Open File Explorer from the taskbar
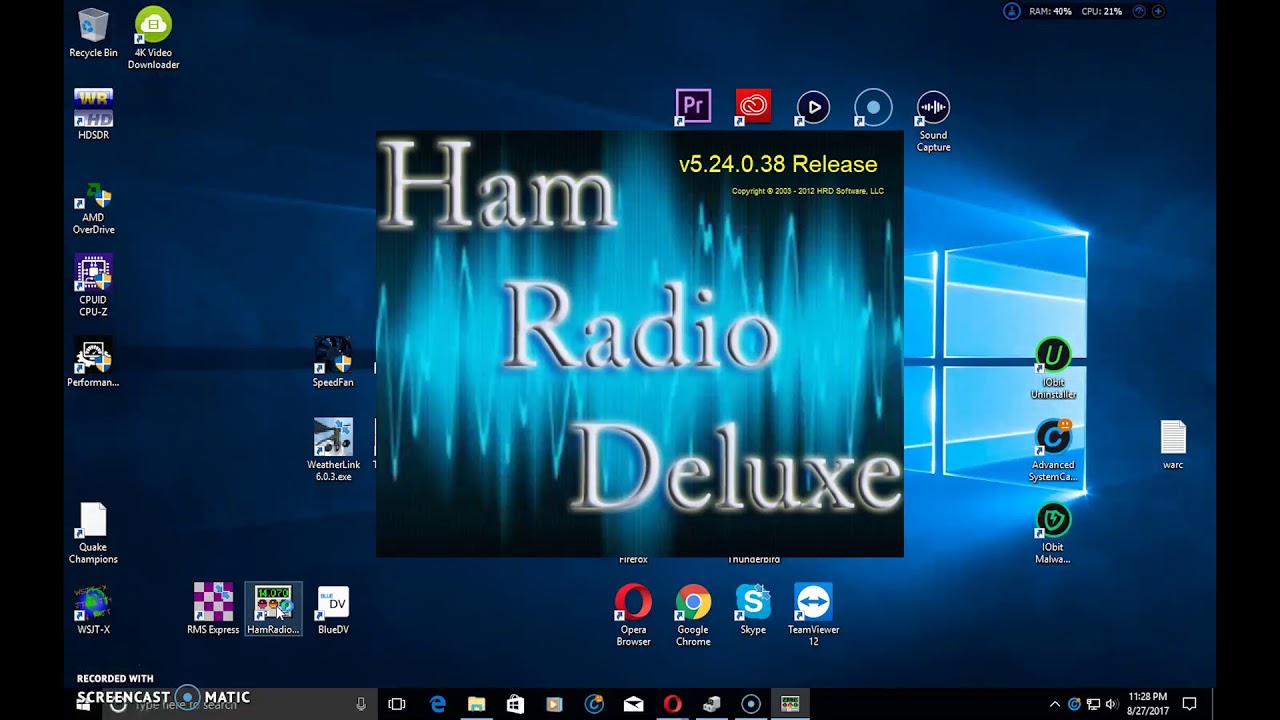 point(476,704)
